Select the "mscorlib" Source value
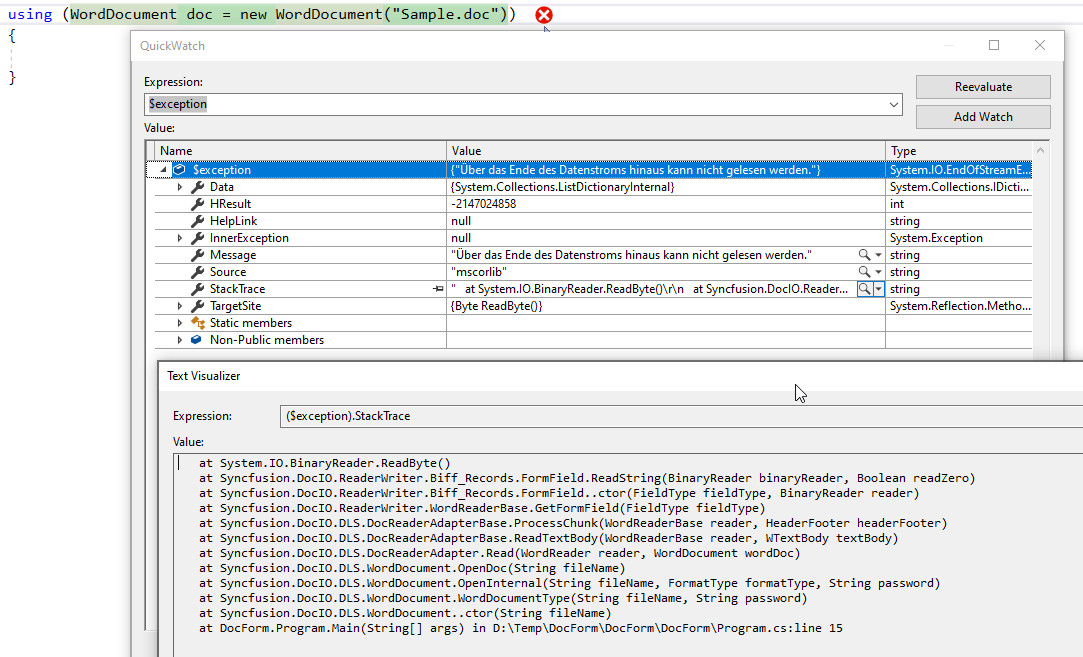This screenshot has width=1083, height=657. pyautogui.click(x=479, y=272)
